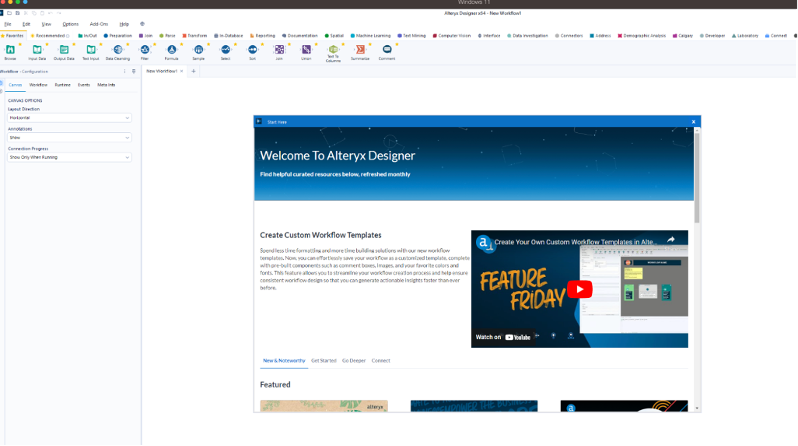The width and height of the screenshot is (798, 446).
Task: Select the Parse tool category
Action: (x=167, y=36)
